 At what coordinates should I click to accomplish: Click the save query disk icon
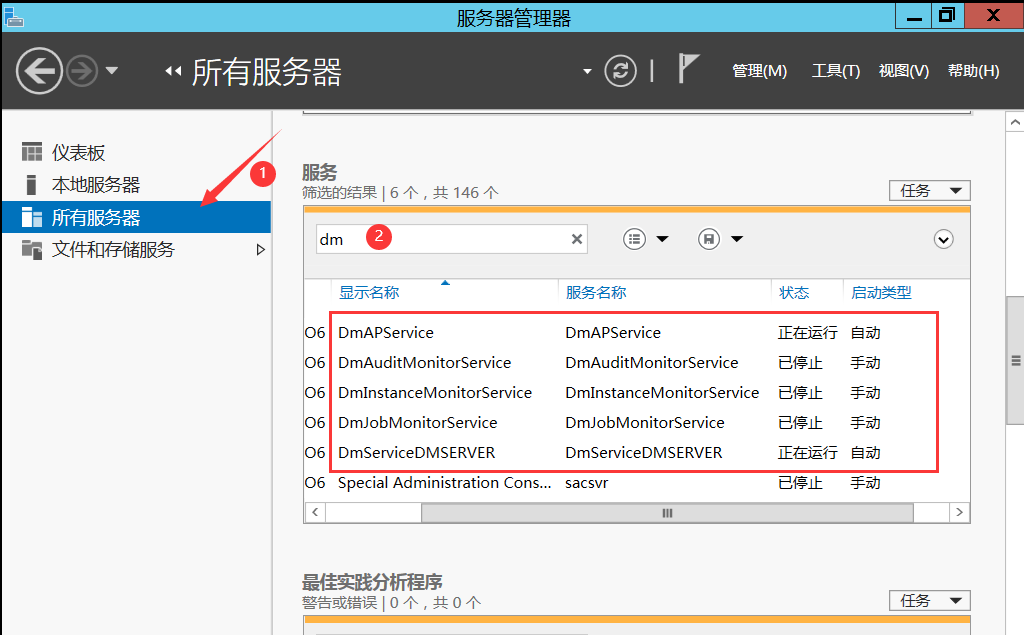click(709, 239)
